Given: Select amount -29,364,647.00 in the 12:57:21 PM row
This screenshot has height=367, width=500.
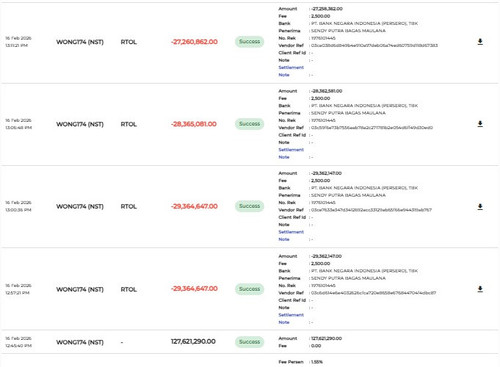Looking at the screenshot, I should 194,289.
